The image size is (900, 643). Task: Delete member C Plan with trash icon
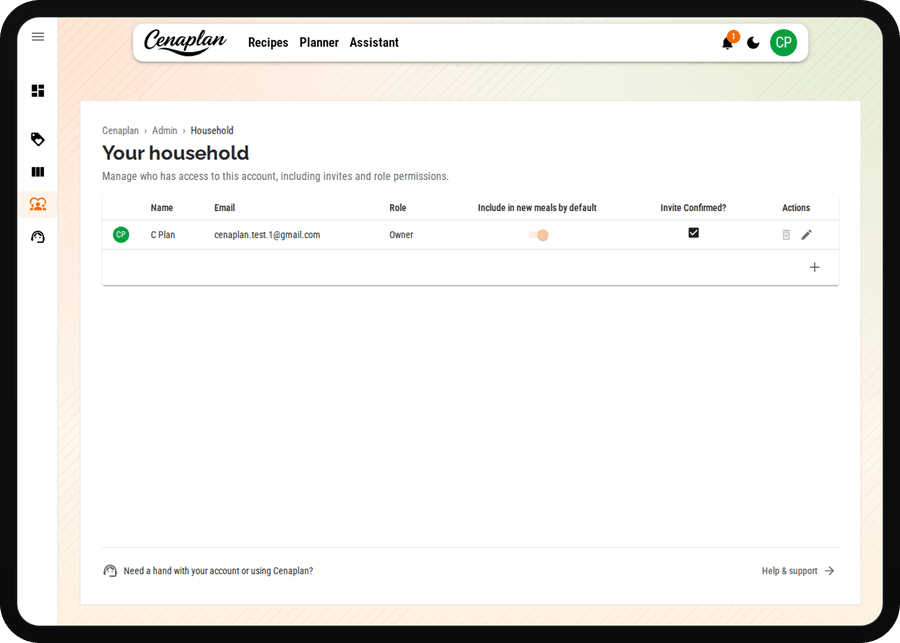pos(786,234)
